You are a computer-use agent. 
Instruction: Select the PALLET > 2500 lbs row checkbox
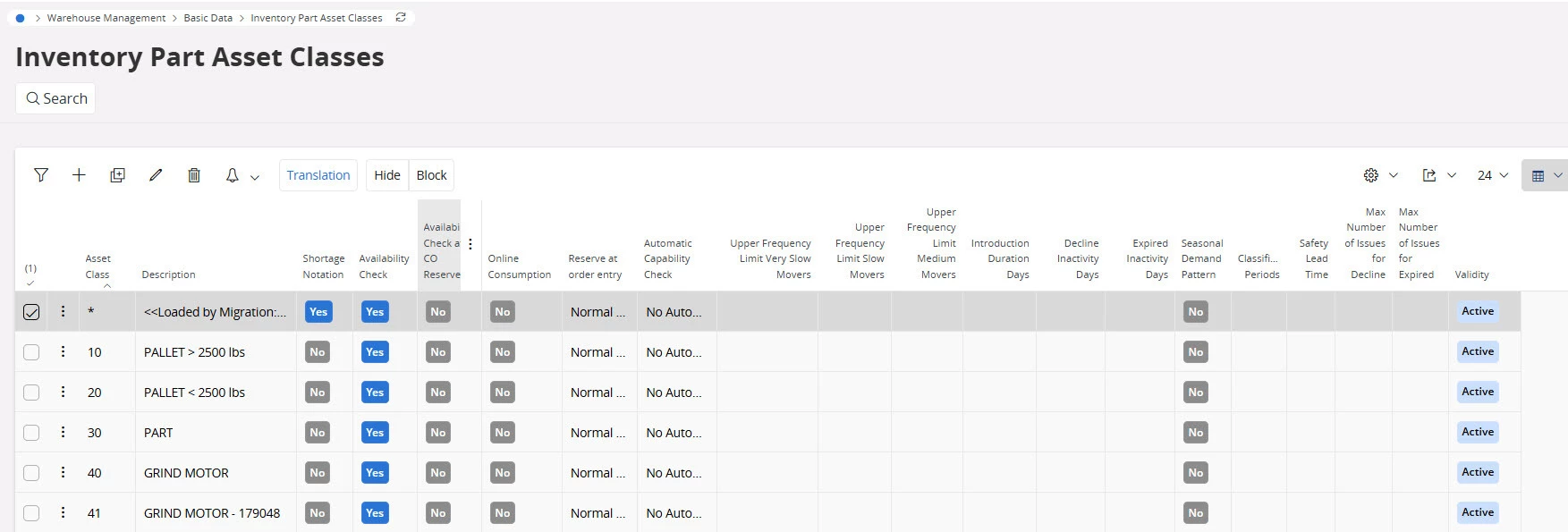point(31,352)
